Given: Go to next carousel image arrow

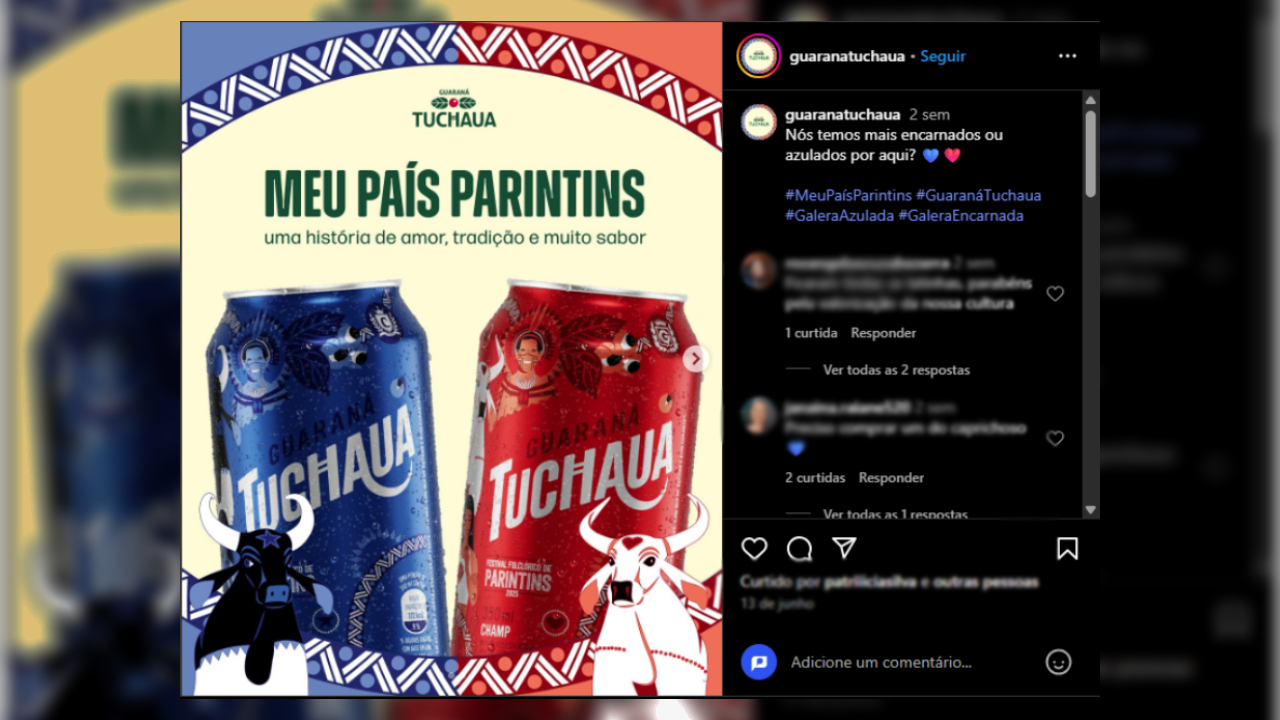Looking at the screenshot, I should tap(697, 359).
